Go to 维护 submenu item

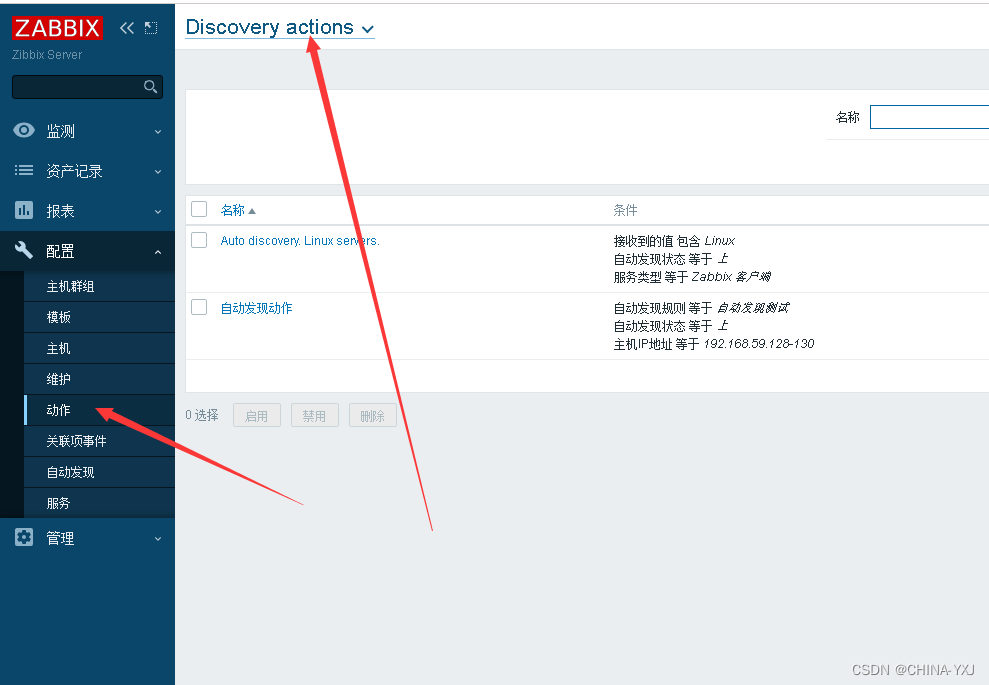99,379
